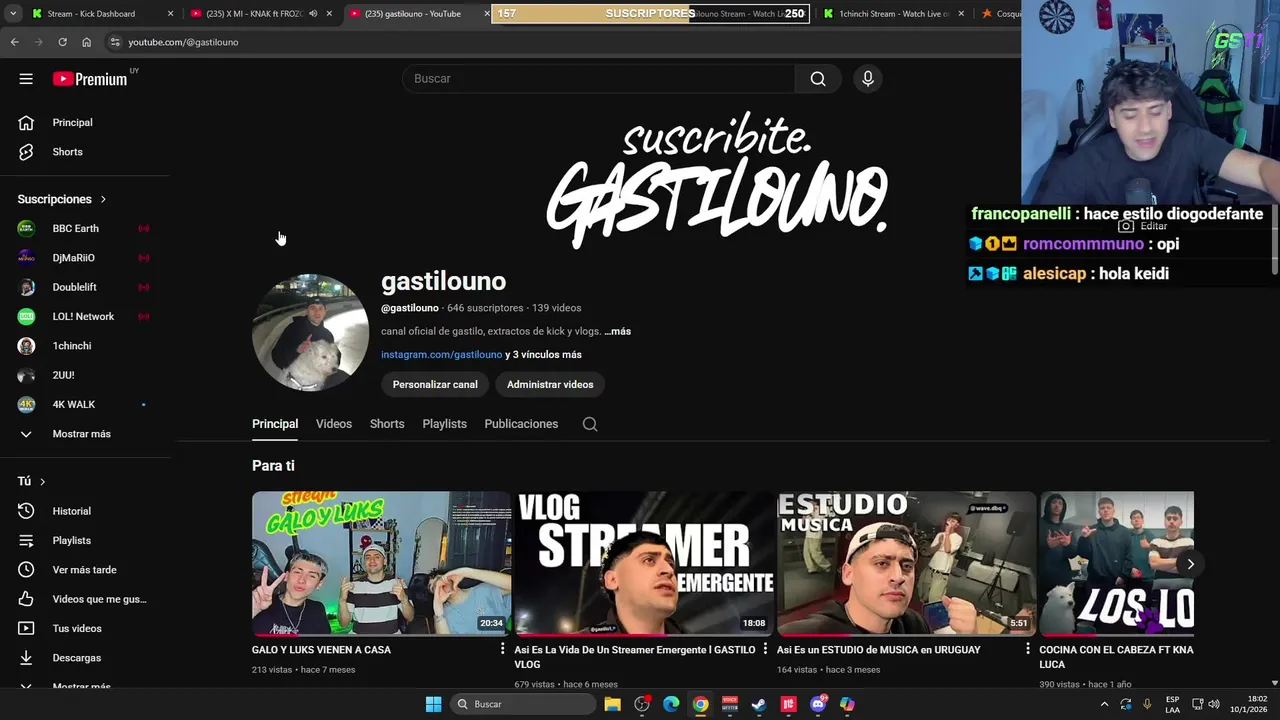The image size is (1280, 720).
Task: Open instagram.com/gastilouno link
Action: 441,355
